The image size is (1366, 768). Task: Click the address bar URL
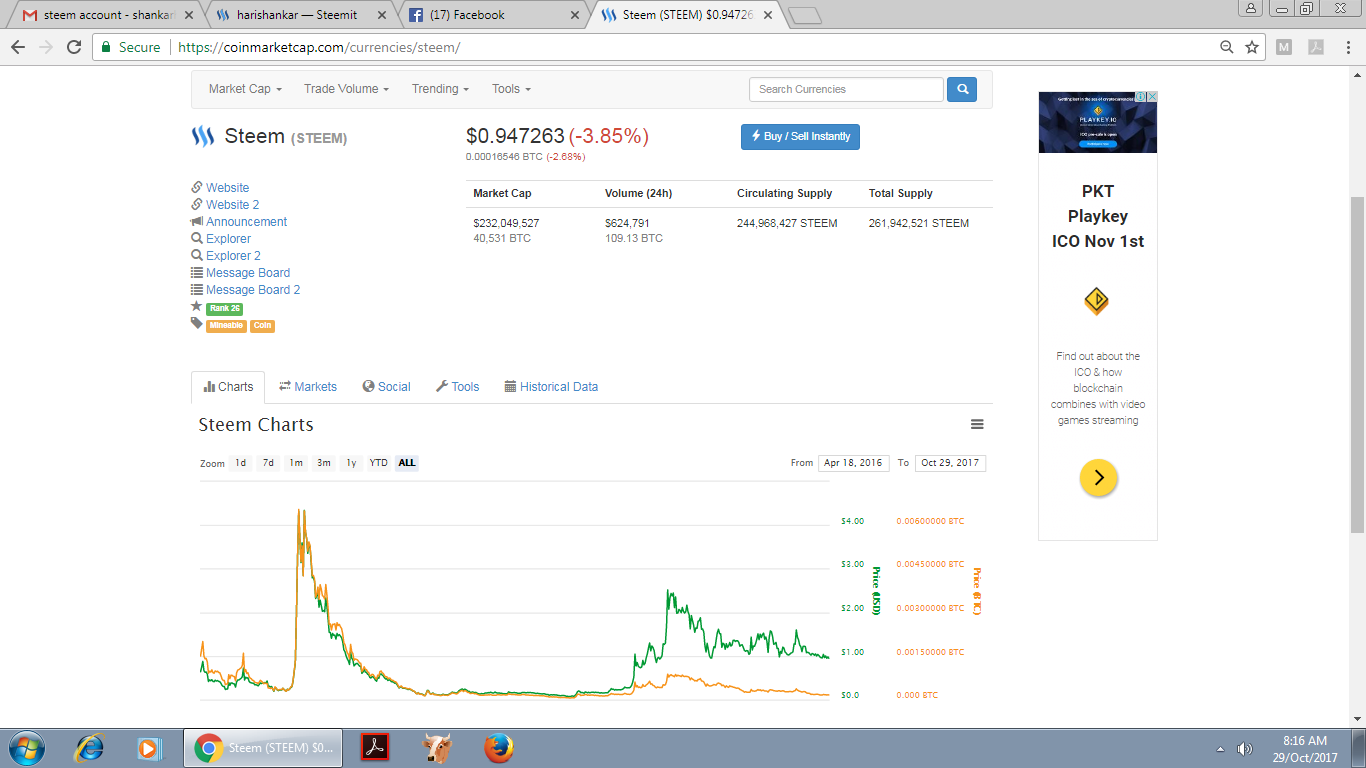tap(318, 47)
